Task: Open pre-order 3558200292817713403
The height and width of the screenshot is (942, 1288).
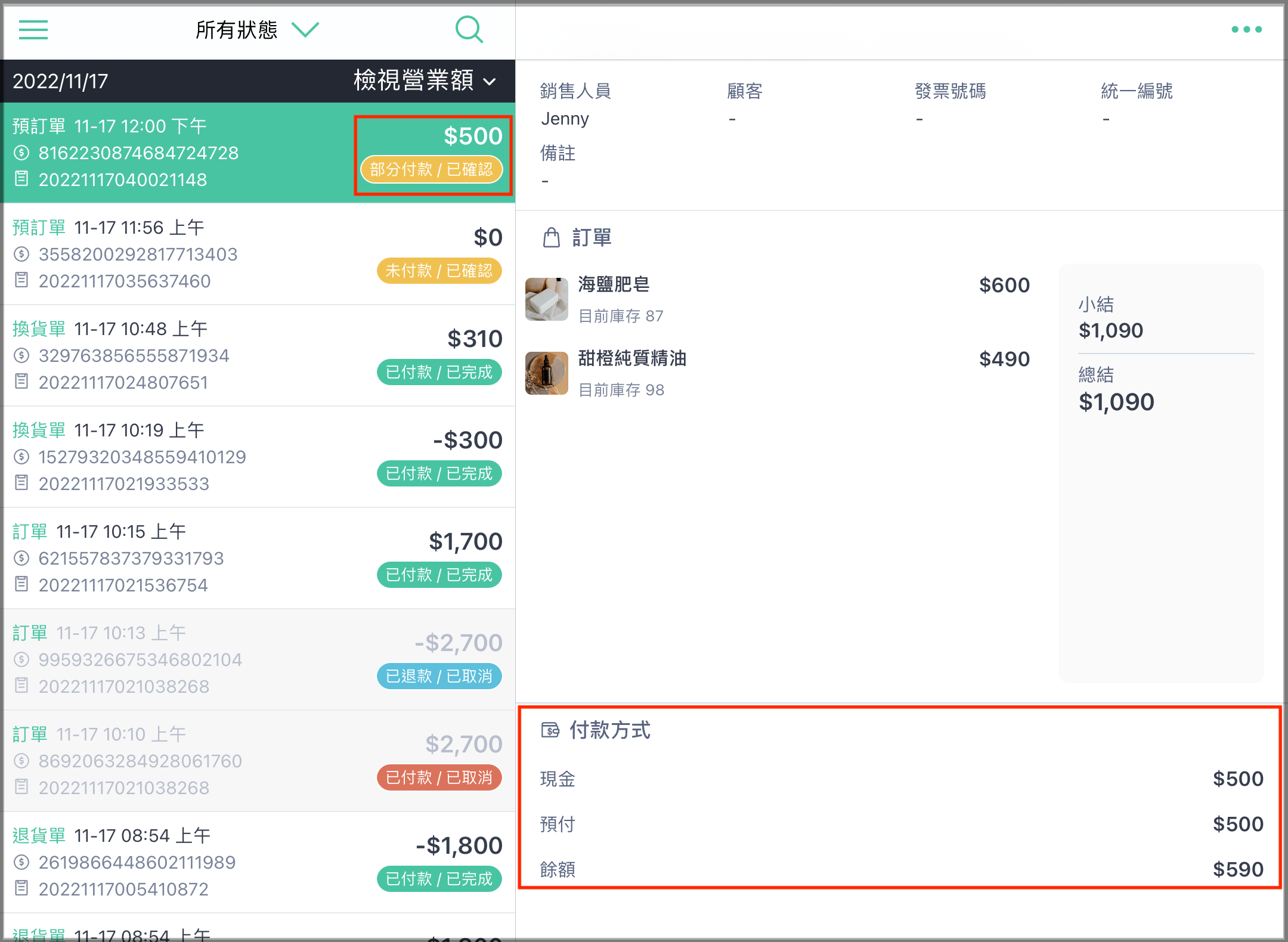Action: click(259, 254)
